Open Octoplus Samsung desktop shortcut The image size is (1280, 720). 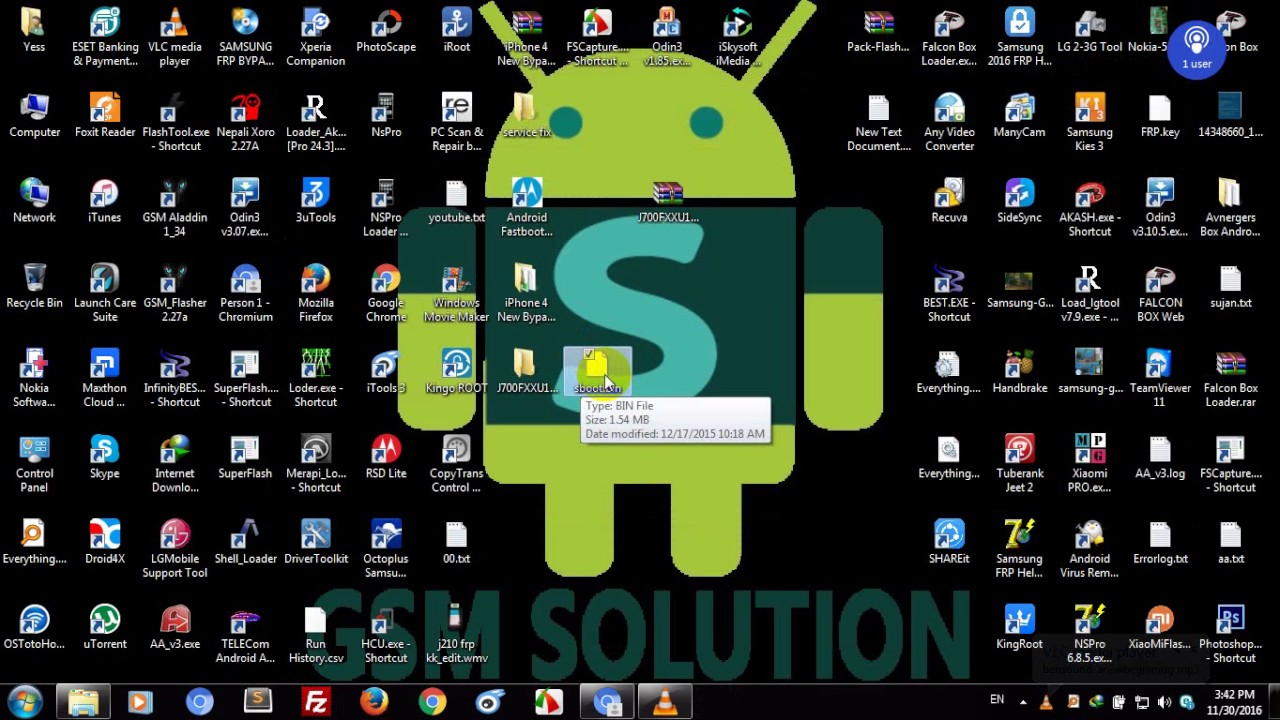(x=386, y=549)
